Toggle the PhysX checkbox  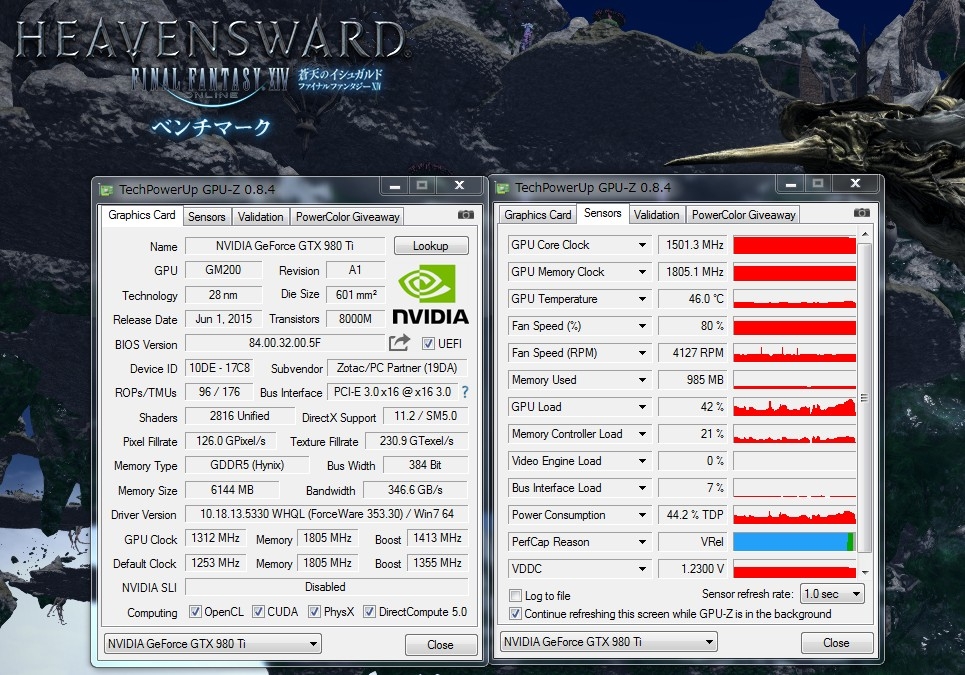point(314,612)
